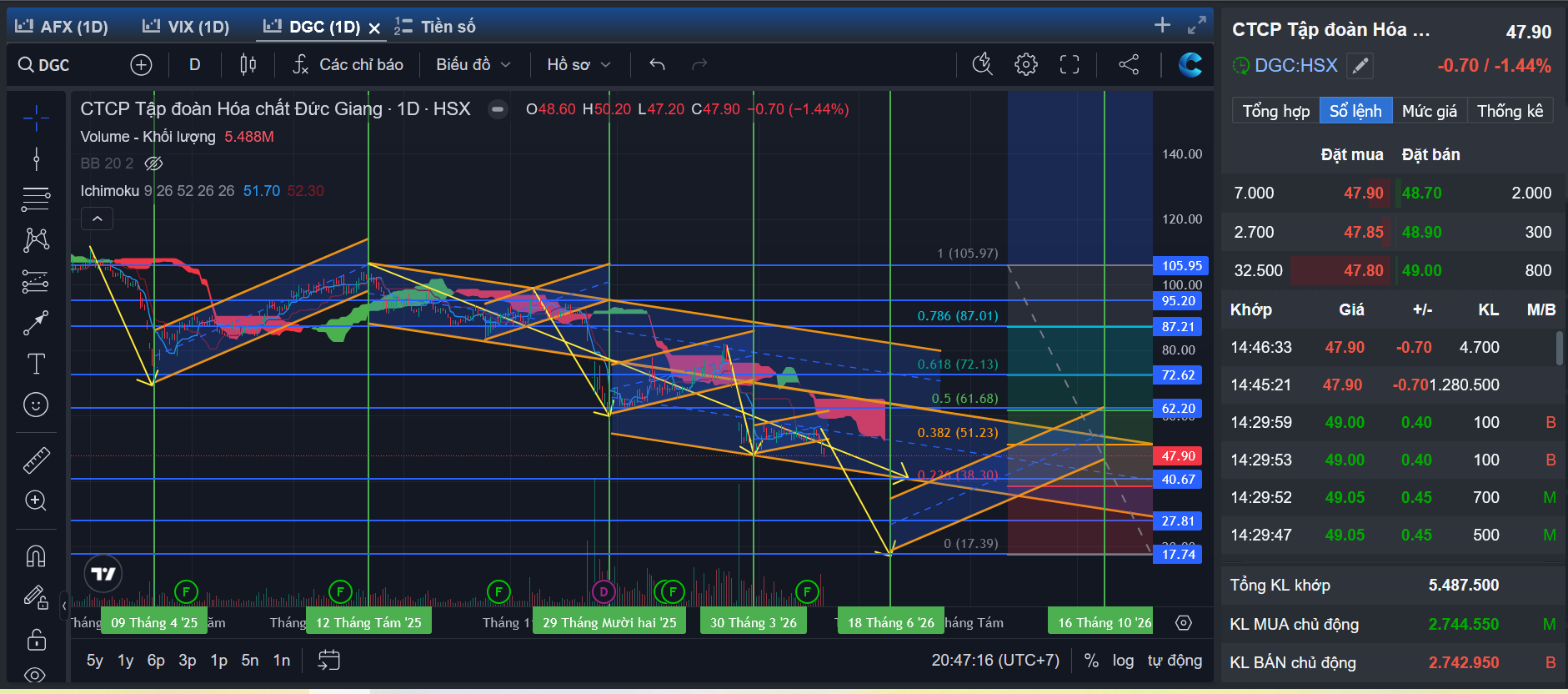Open the projection and measurement tools
The image size is (1568, 694).
click(x=36, y=282)
